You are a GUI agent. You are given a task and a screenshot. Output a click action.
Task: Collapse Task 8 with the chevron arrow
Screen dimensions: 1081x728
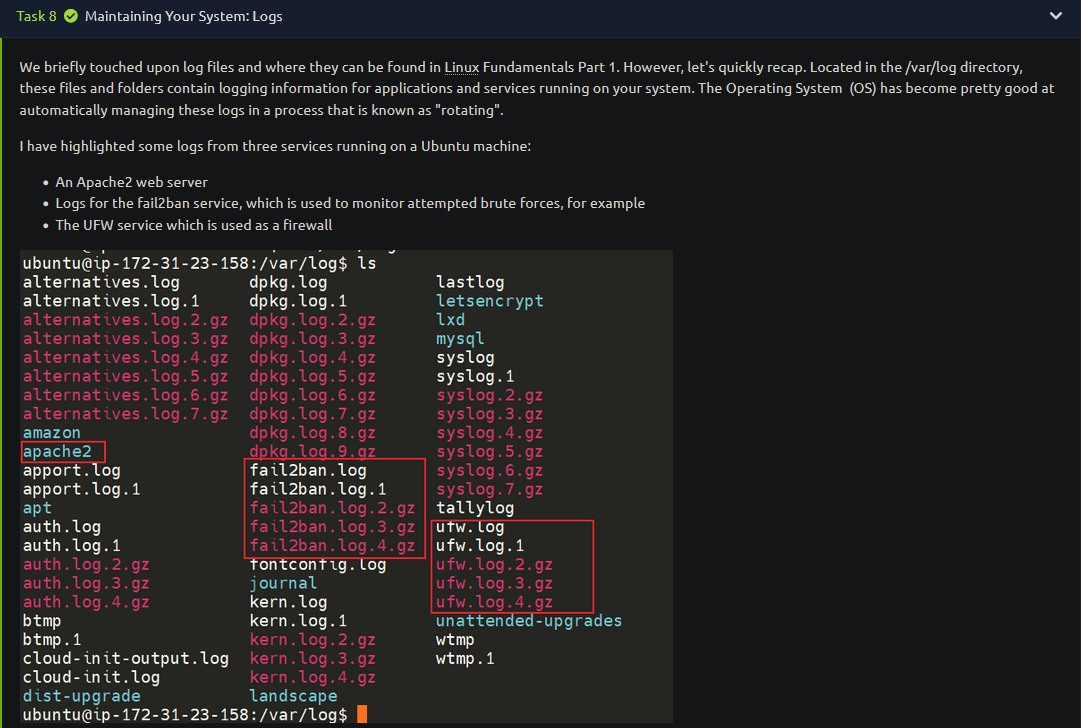[x=1055, y=16]
